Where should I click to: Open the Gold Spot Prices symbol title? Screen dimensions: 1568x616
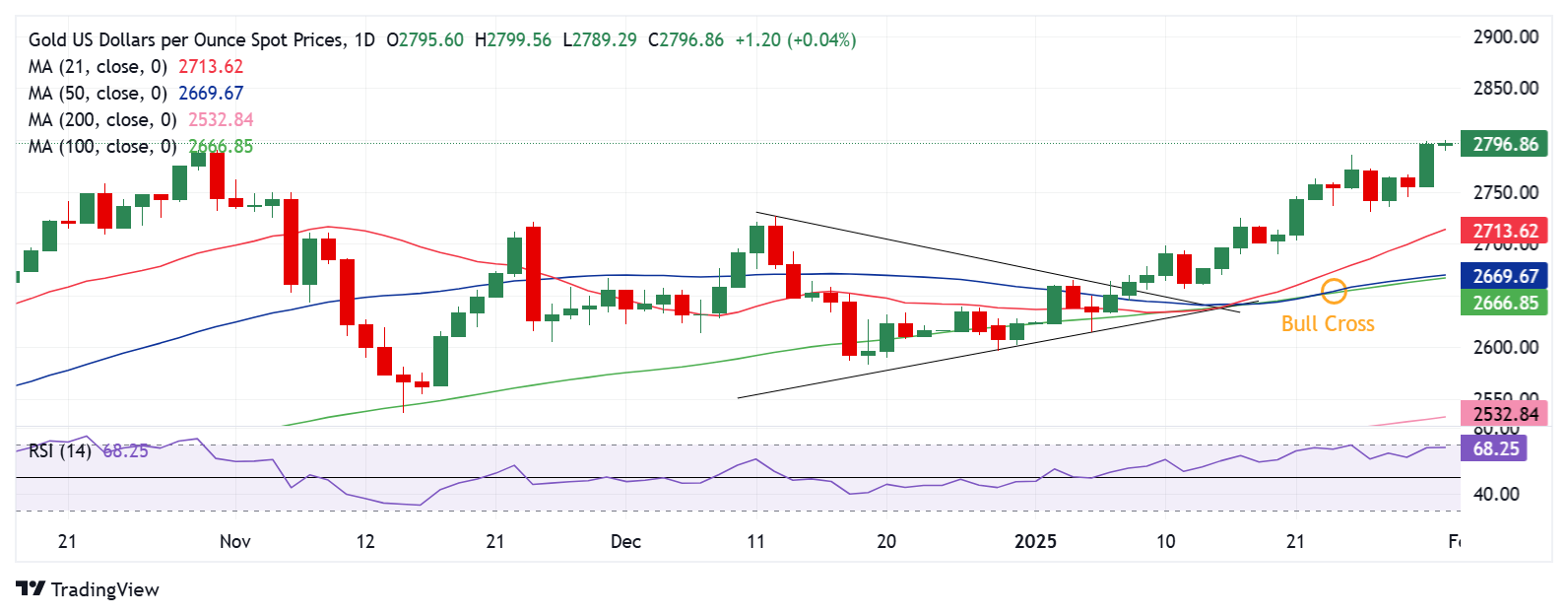[187, 40]
